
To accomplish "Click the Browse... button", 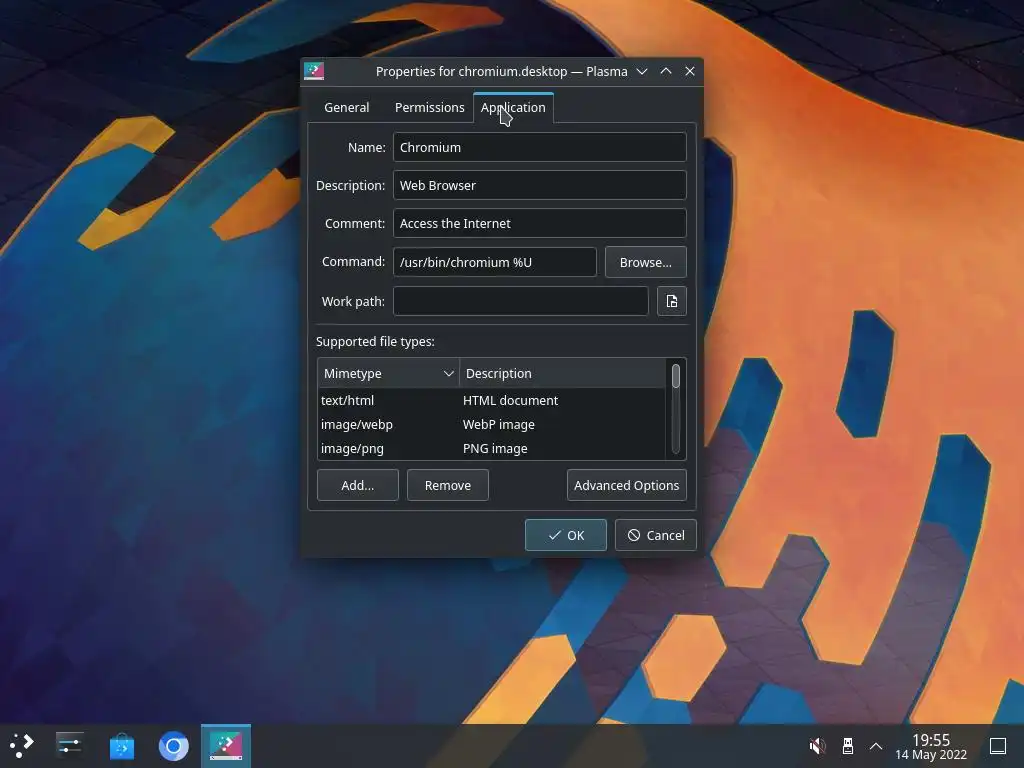I will click(645, 262).
